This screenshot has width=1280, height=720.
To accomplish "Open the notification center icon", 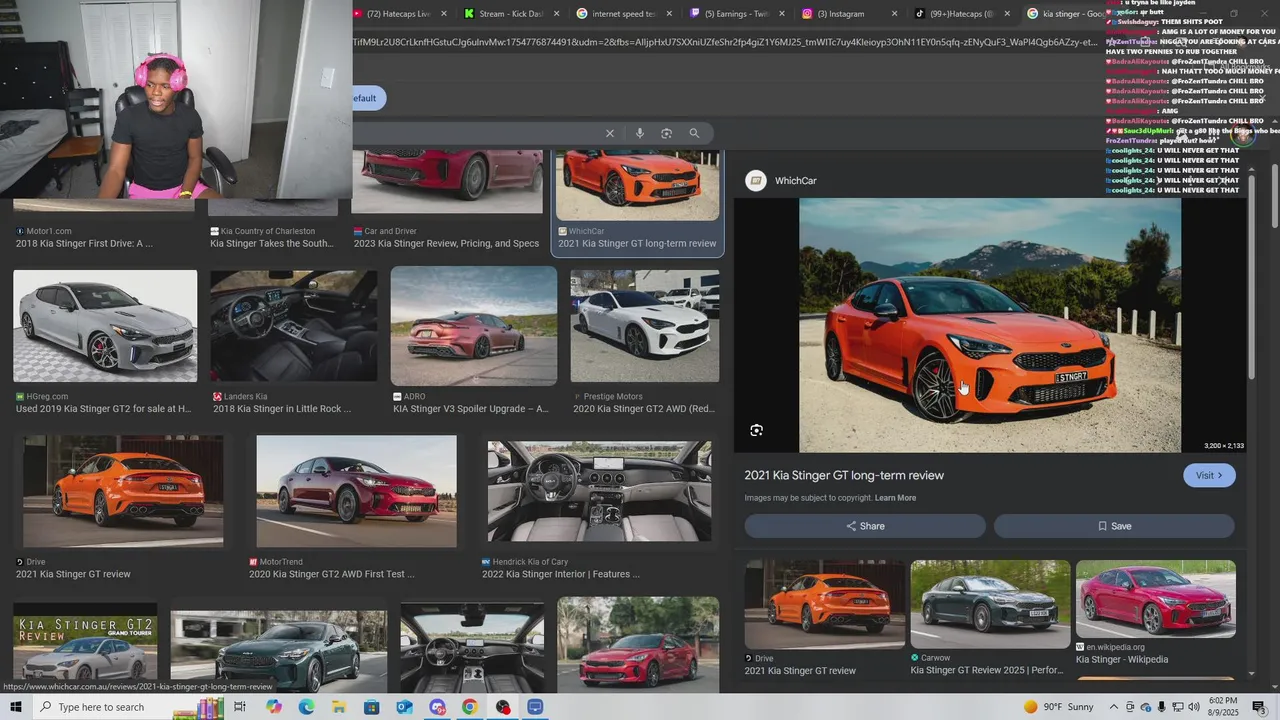I will [x=1258, y=707].
